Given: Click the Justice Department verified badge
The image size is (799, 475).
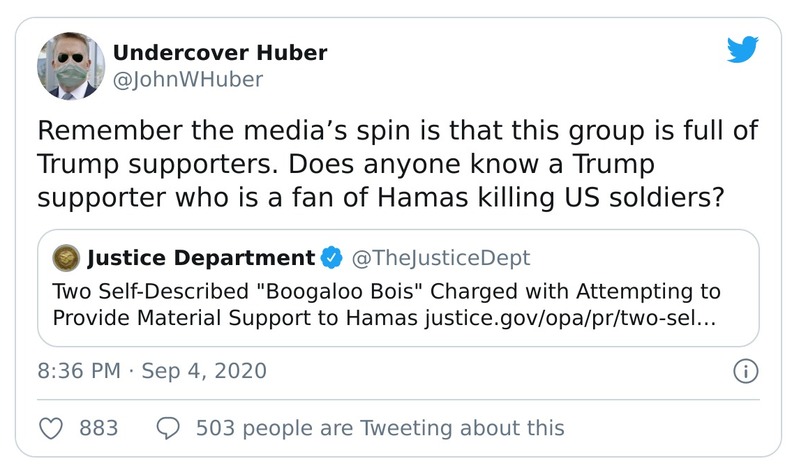Looking at the screenshot, I should click(330, 258).
